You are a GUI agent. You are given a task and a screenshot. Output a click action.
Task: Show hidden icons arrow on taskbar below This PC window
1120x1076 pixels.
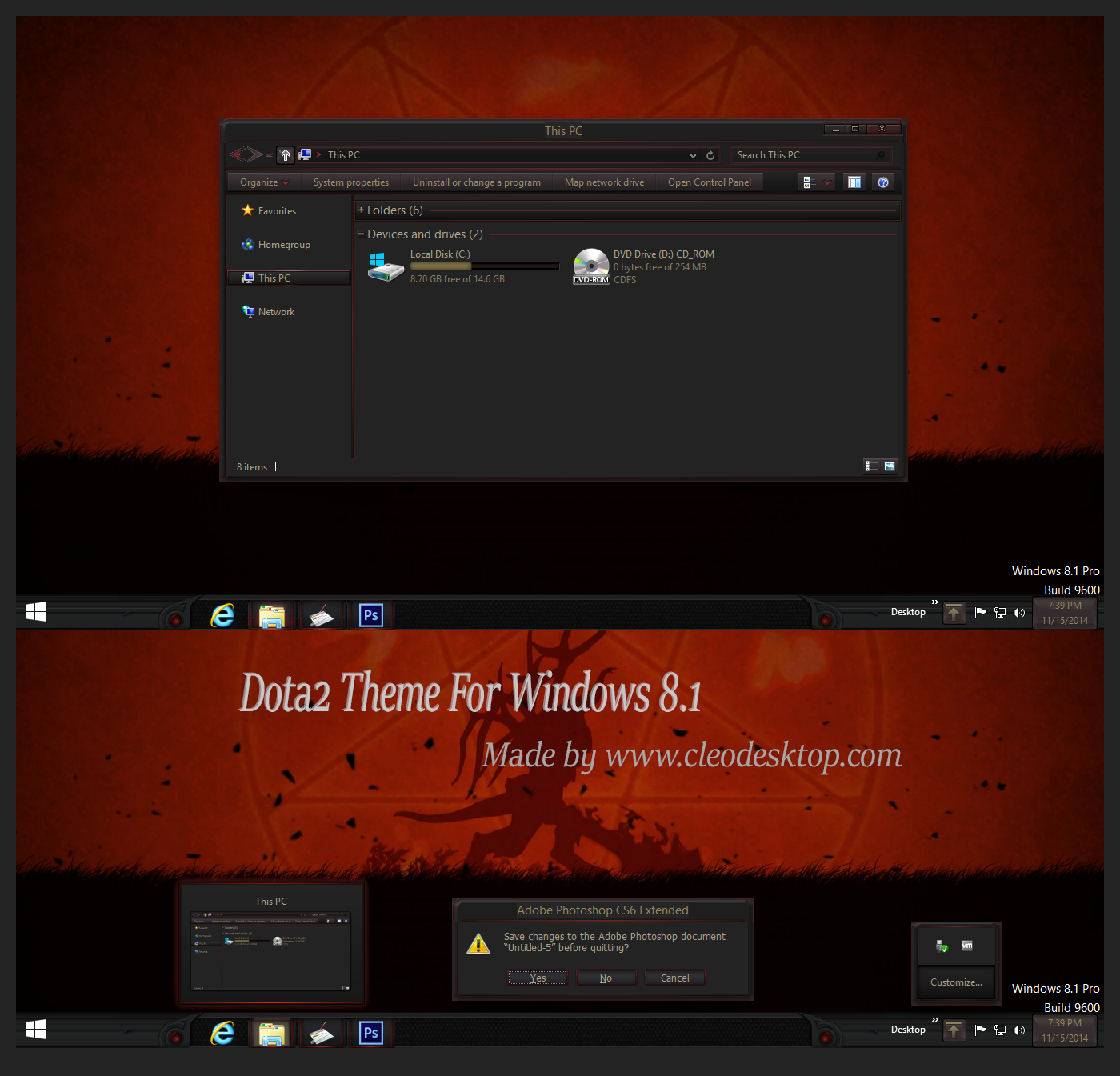coord(954,613)
